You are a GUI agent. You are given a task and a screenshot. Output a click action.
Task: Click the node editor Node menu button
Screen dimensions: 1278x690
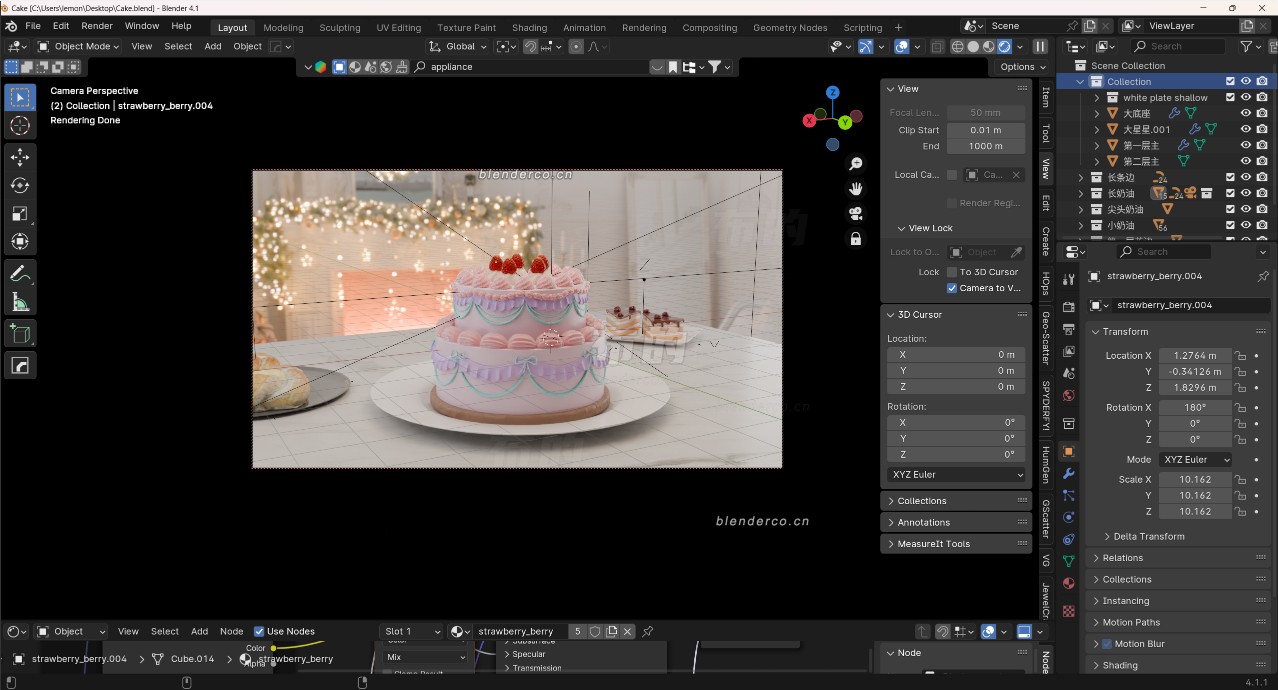pos(231,632)
